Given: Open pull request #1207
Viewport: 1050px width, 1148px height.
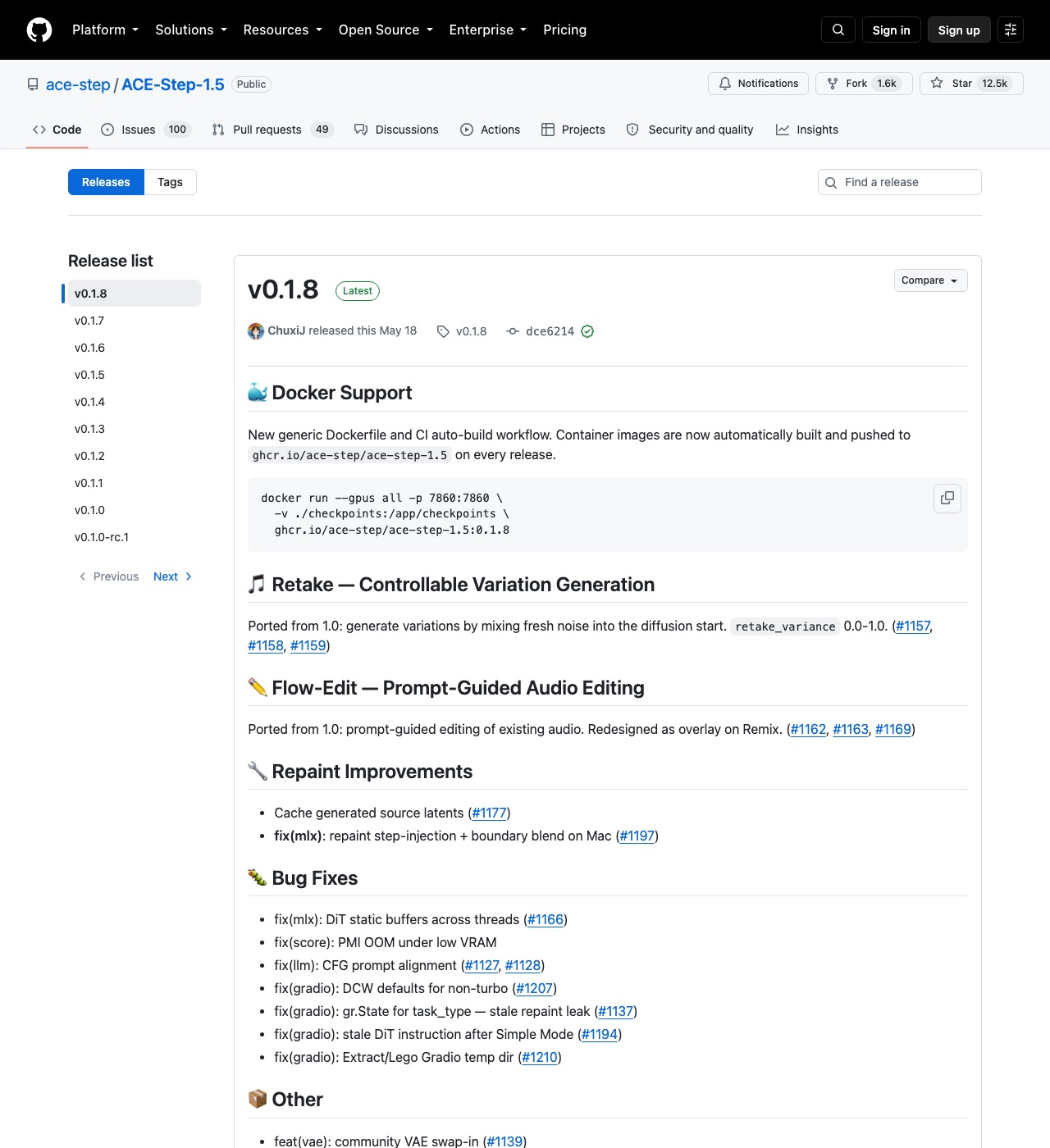Looking at the screenshot, I should tap(535, 988).
